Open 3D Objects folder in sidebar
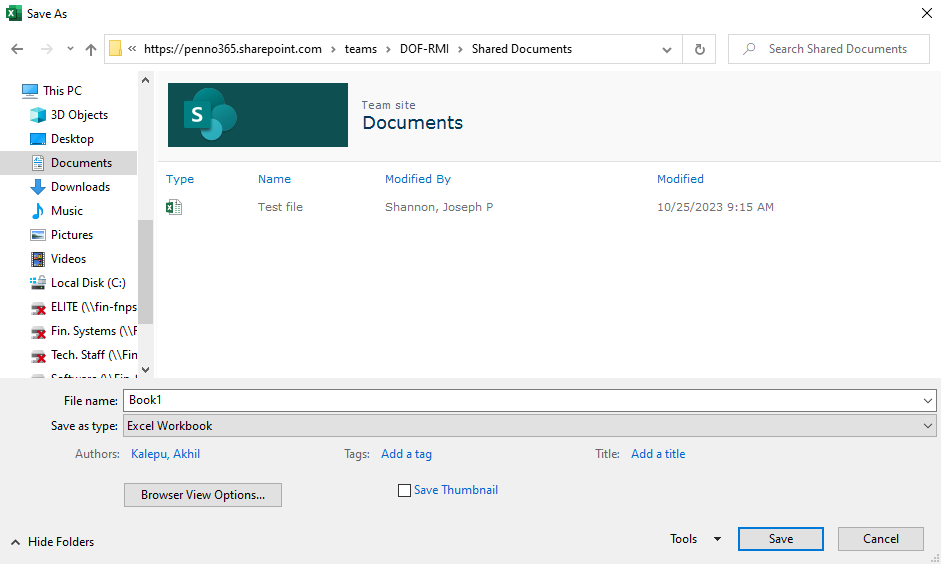 (x=79, y=115)
